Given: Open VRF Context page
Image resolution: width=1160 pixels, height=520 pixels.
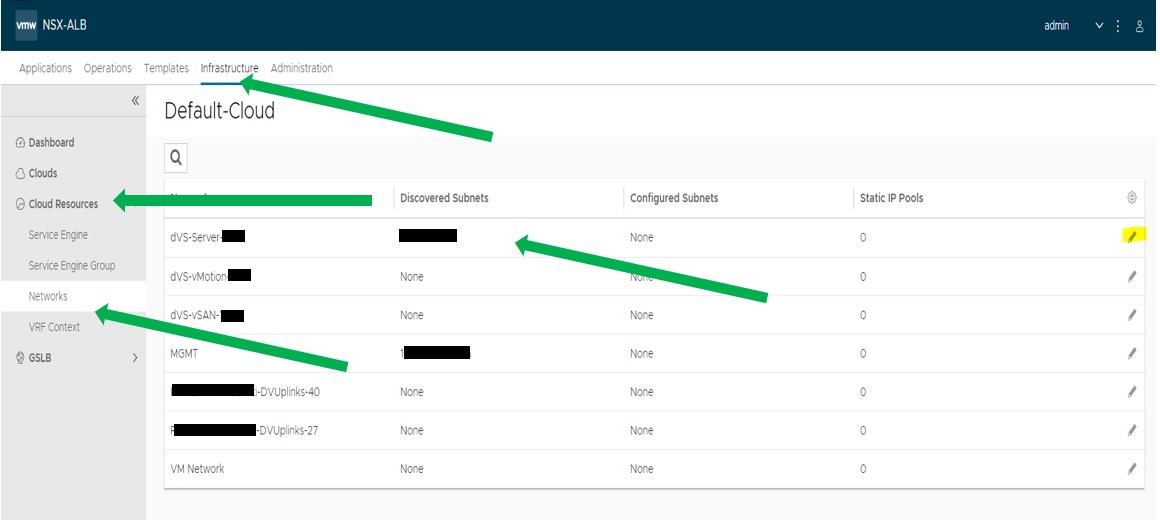Looking at the screenshot, I should (x=54, y=327).
